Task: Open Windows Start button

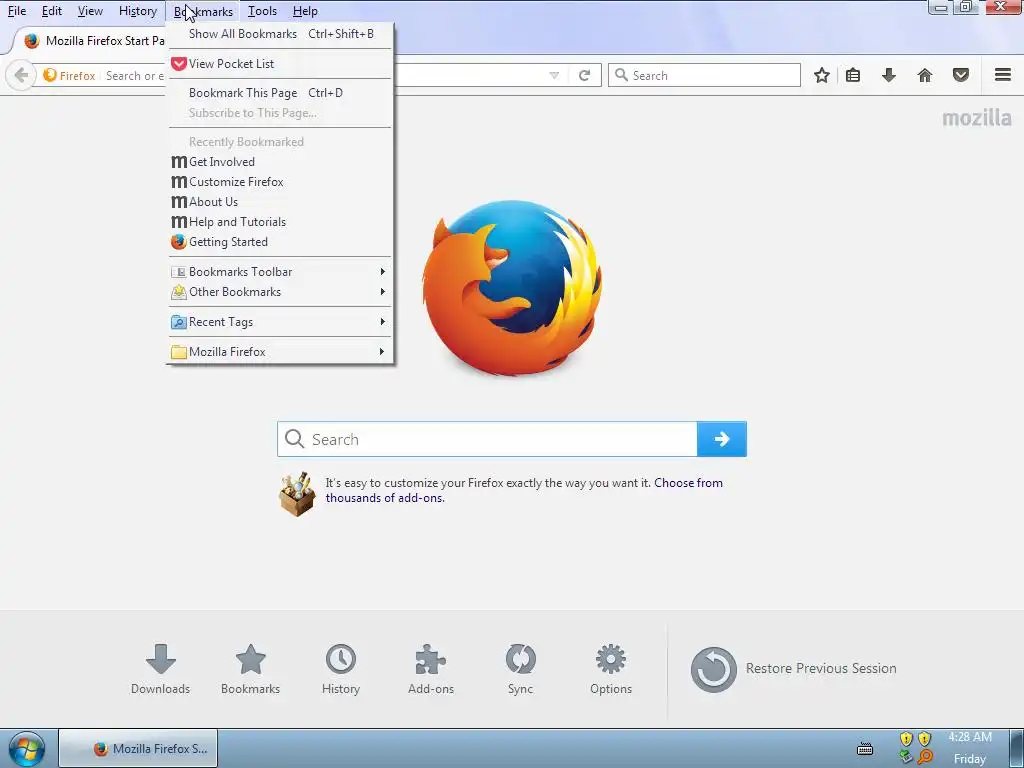Action: (x=26, y=749)
